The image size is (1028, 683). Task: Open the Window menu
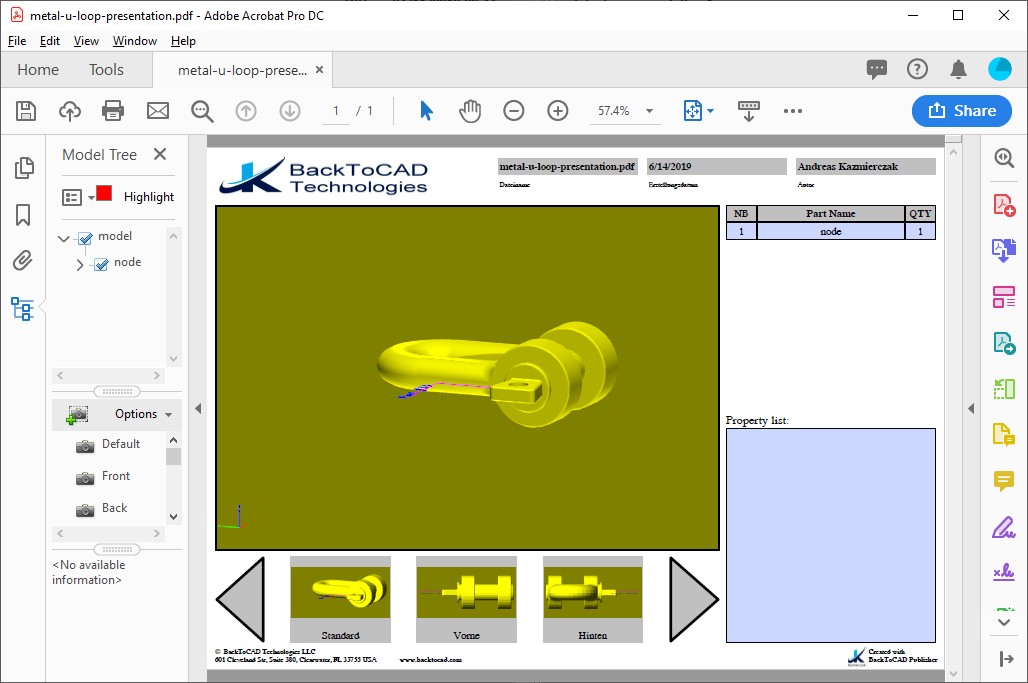[134, 41]
